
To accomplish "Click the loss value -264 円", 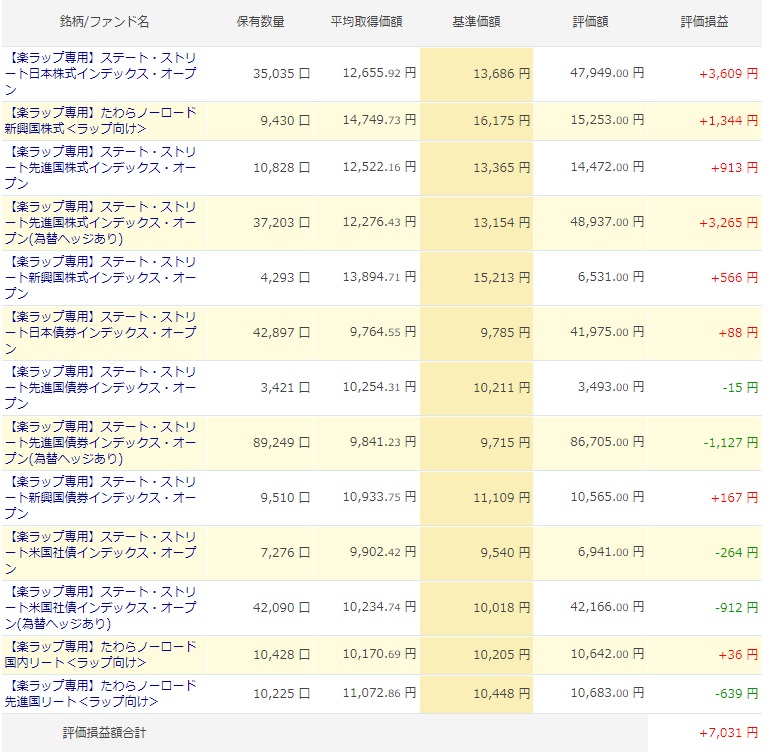I will point(737,554).
